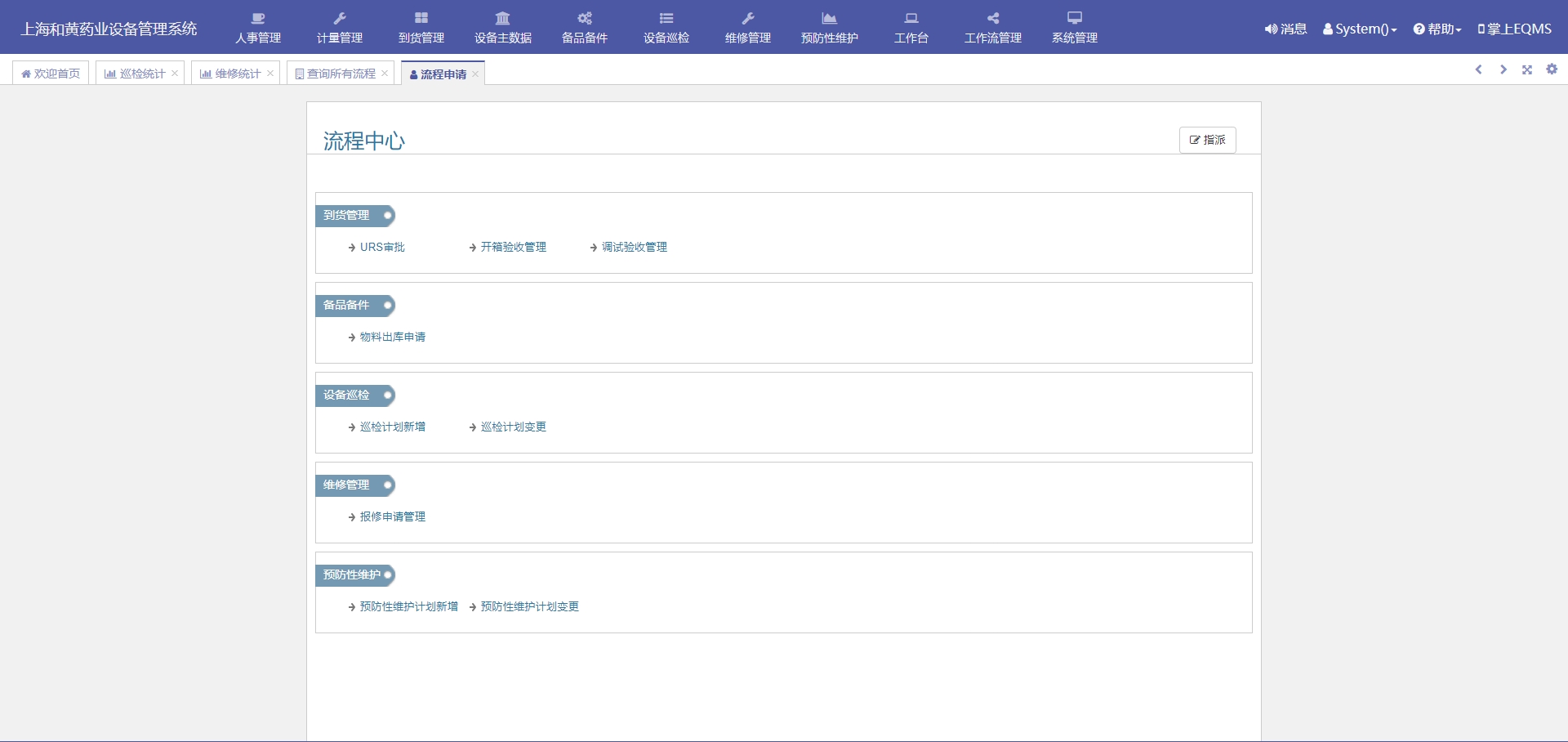Click the 上海和黄药业设备管理系统 title
The width and height of the screenshot is (1568, 742).
click(109, 29)
